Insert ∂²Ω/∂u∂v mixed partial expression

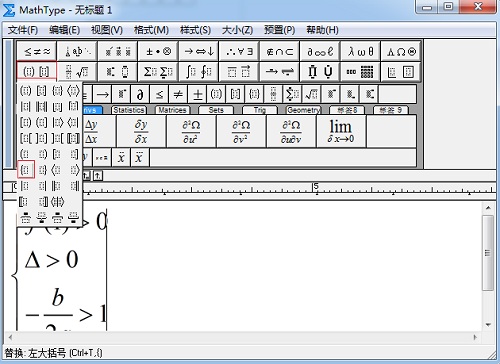(x=291, y=131)
